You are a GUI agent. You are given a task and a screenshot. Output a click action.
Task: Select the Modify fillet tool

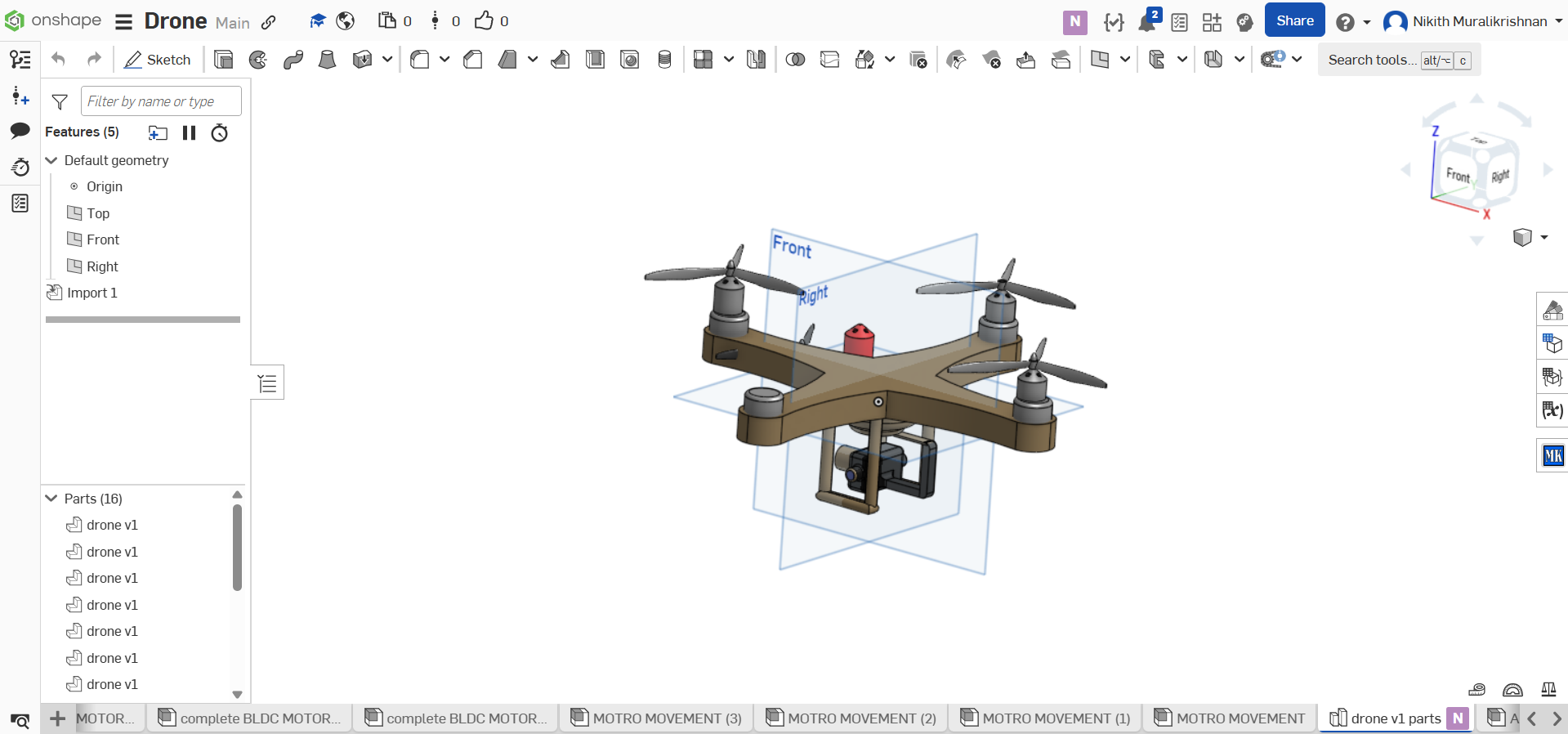click(956, 60)
